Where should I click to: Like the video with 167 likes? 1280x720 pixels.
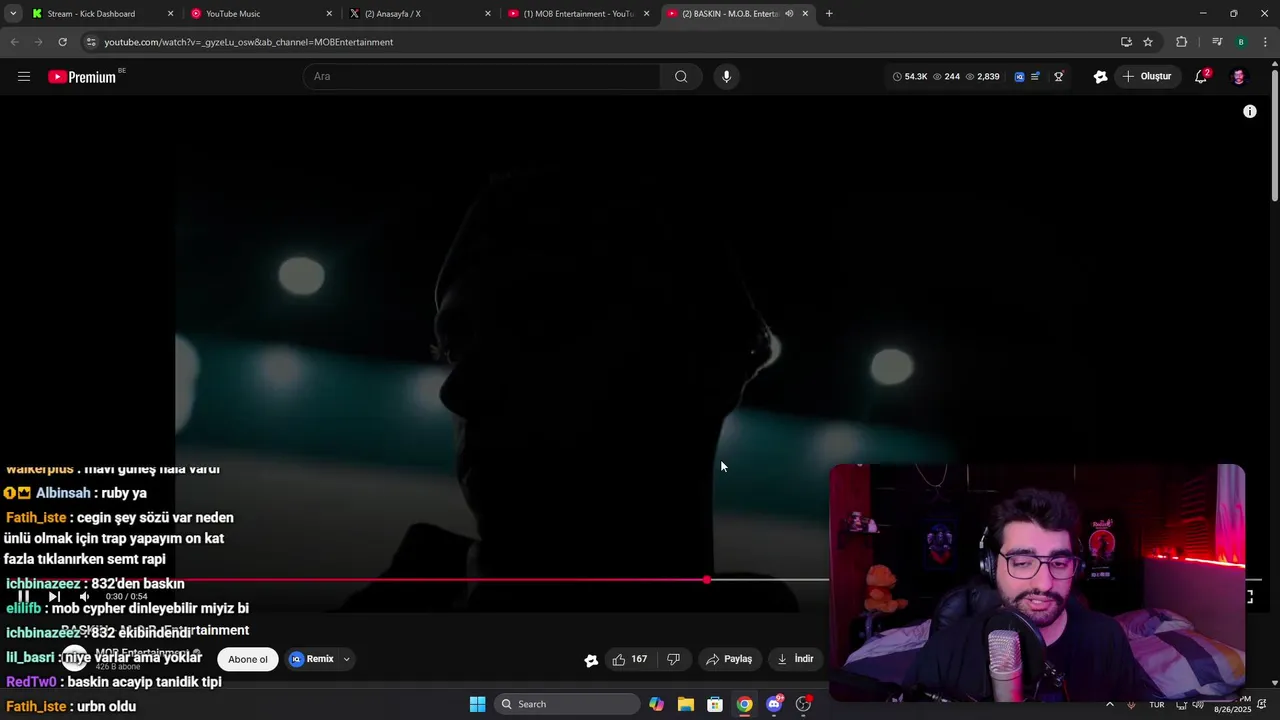tap(630, 659)
